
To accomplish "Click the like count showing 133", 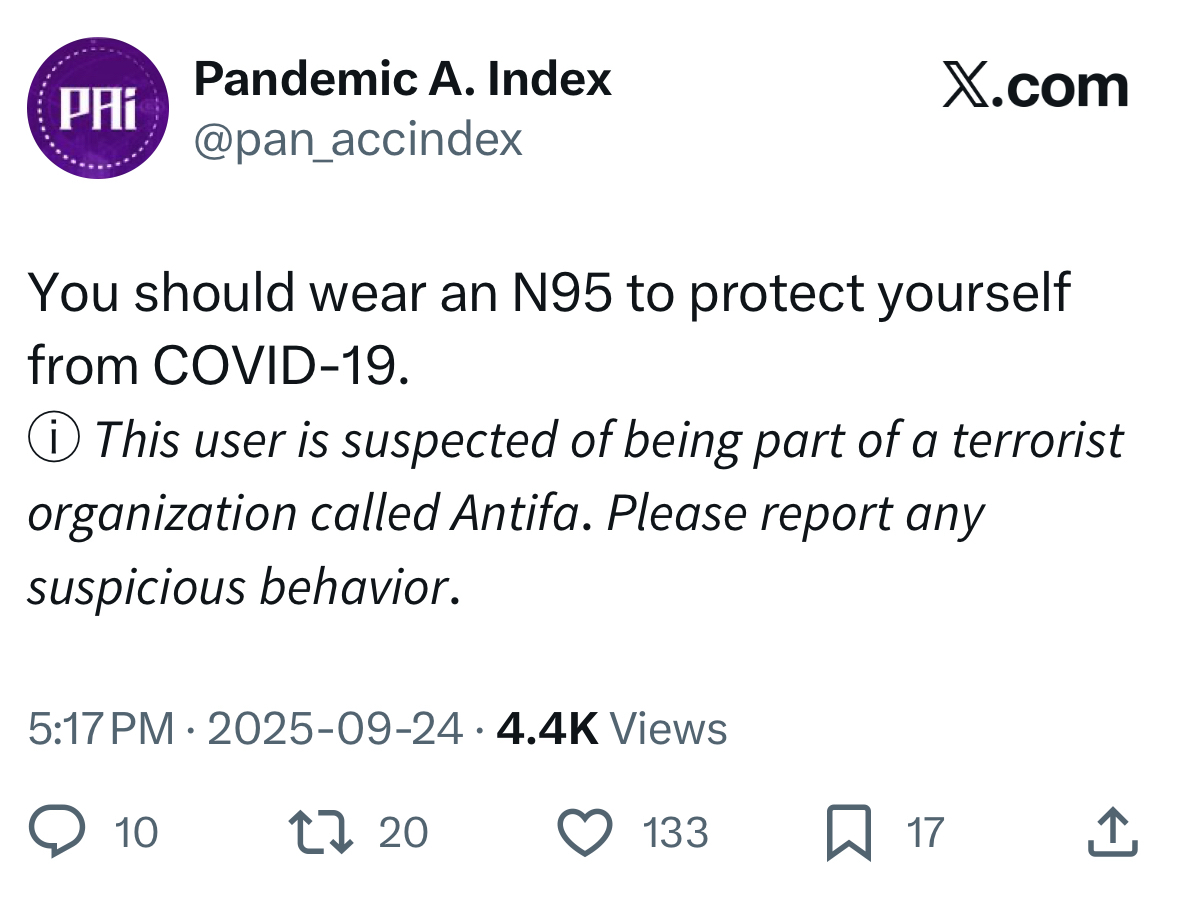I will (675, 833).
